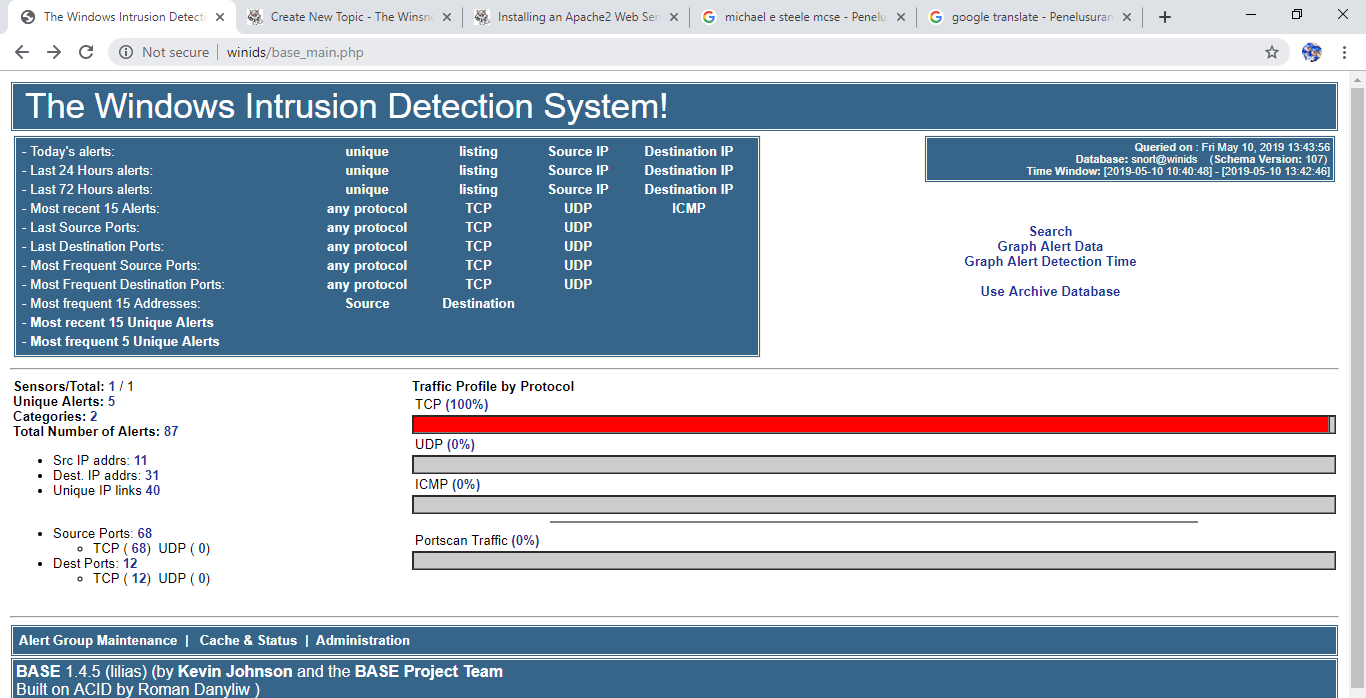Screen dimensions: 1366x698
Task: Click the browser forward arrow
Action: [x=54, y=52]
